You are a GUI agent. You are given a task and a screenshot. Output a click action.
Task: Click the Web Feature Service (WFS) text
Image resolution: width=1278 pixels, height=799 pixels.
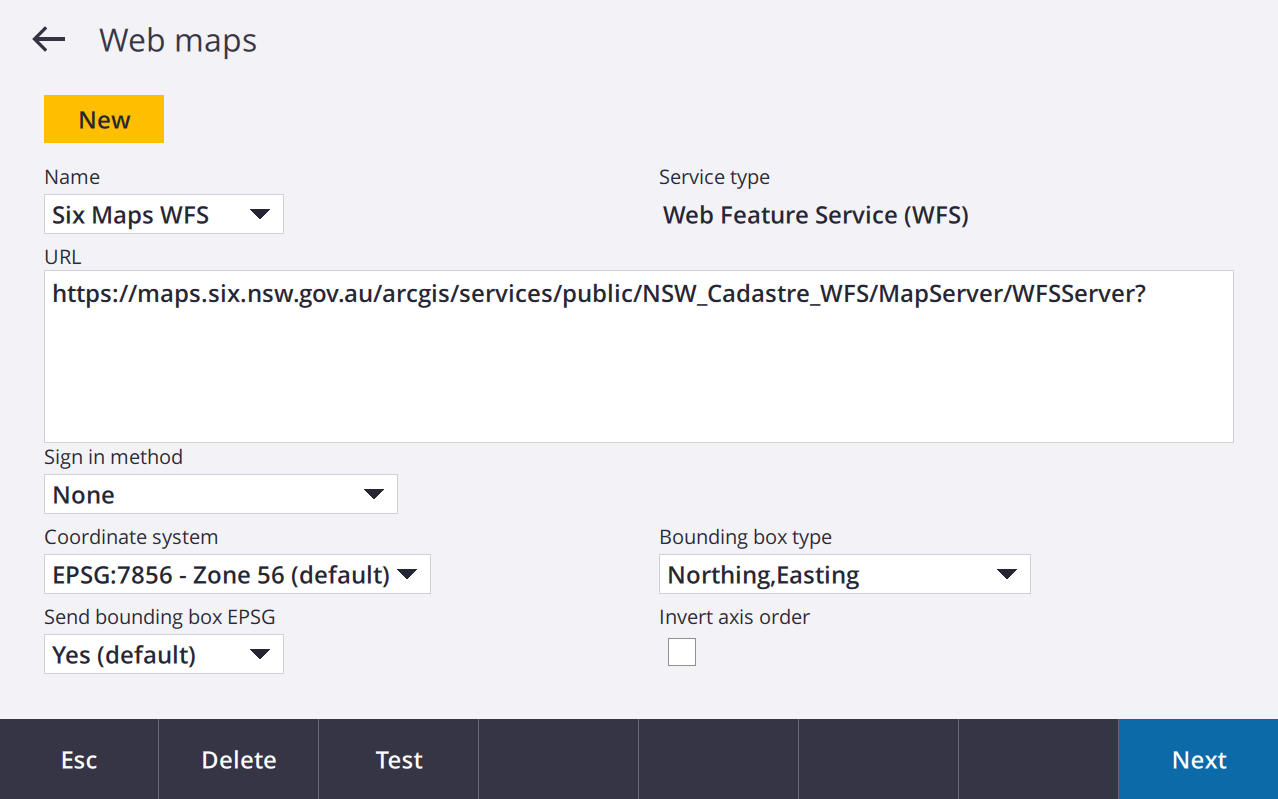tap(816, 215)
